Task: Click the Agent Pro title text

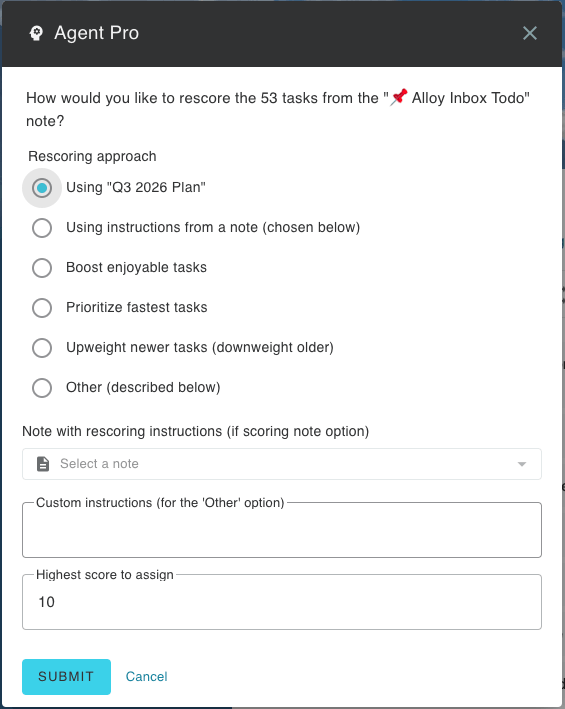Action: click(96, 33)
